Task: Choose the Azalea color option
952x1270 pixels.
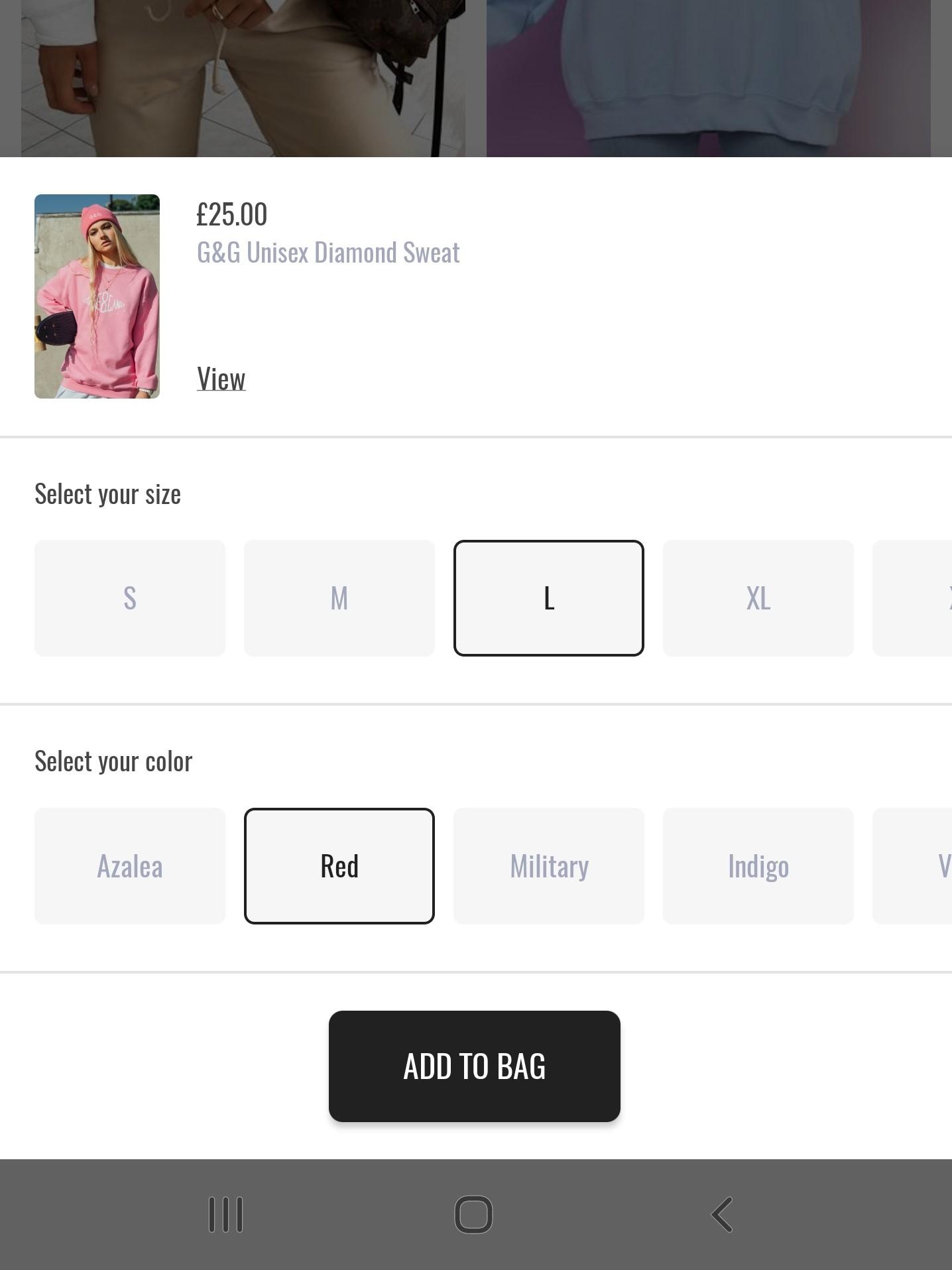Action: click(x=130, y=866)
